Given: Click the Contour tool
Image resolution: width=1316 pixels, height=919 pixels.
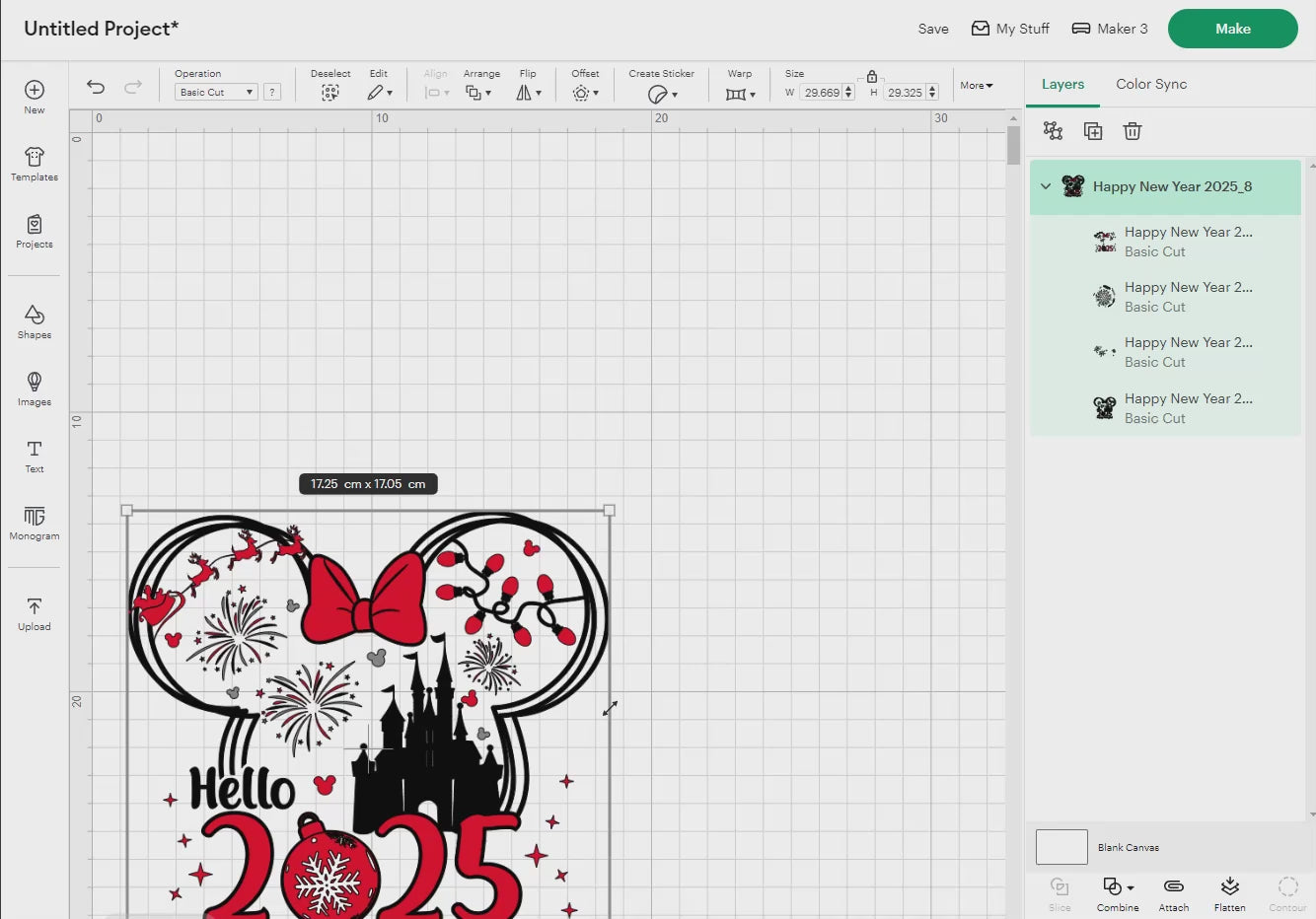Looking at the screenshot, I should click(x=1287, y=893).
